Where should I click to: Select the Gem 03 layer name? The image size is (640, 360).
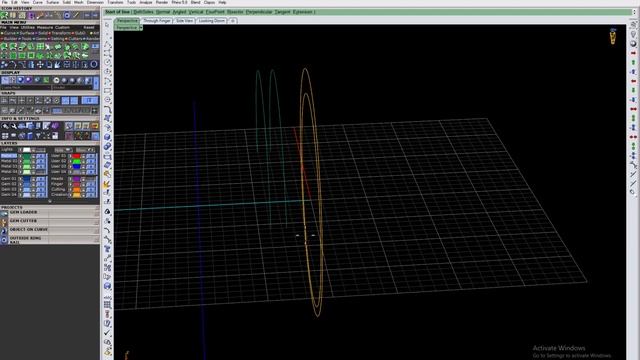pos(9,189)
